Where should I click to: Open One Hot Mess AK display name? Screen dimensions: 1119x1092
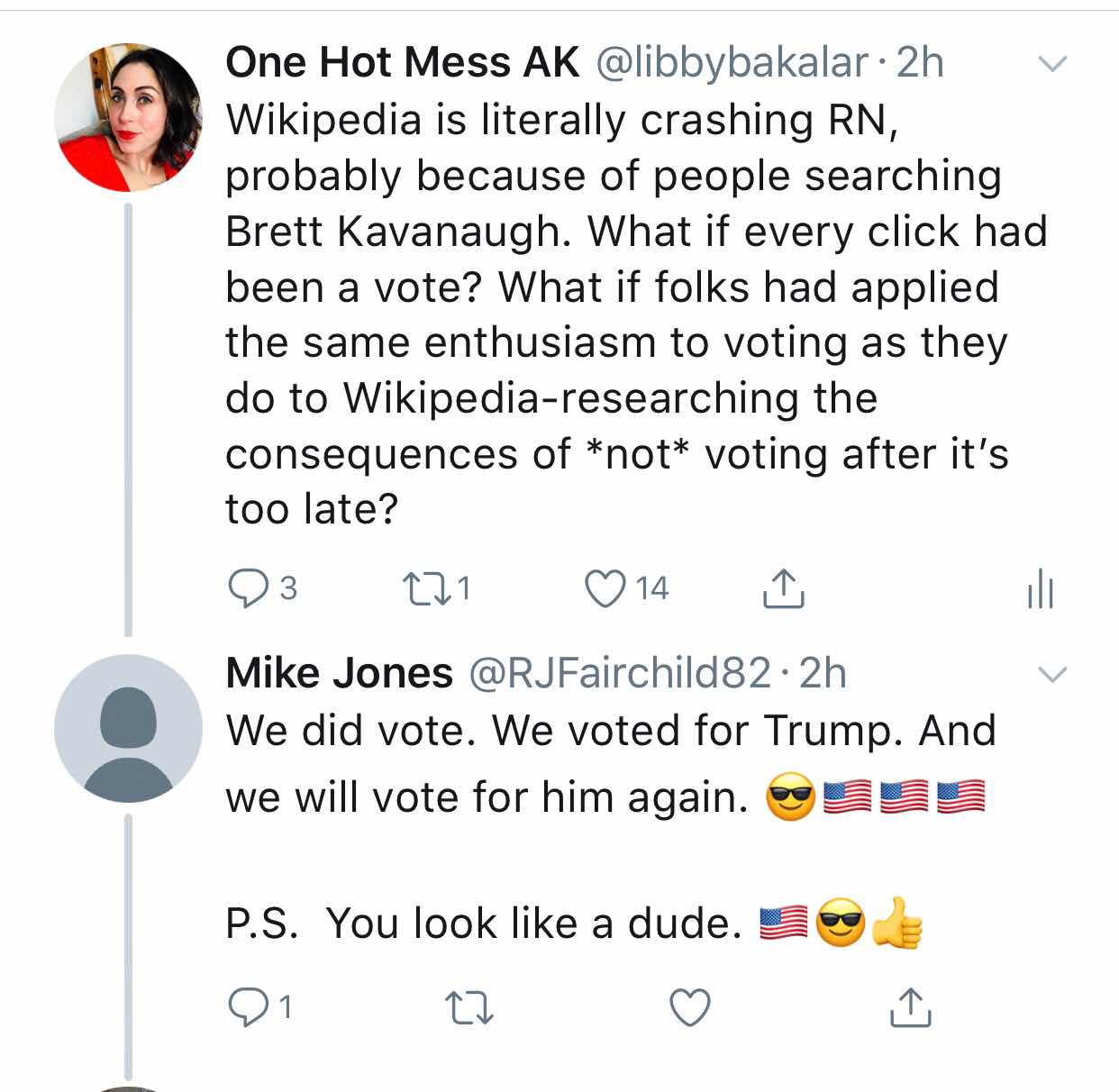(x=402, y=63)
